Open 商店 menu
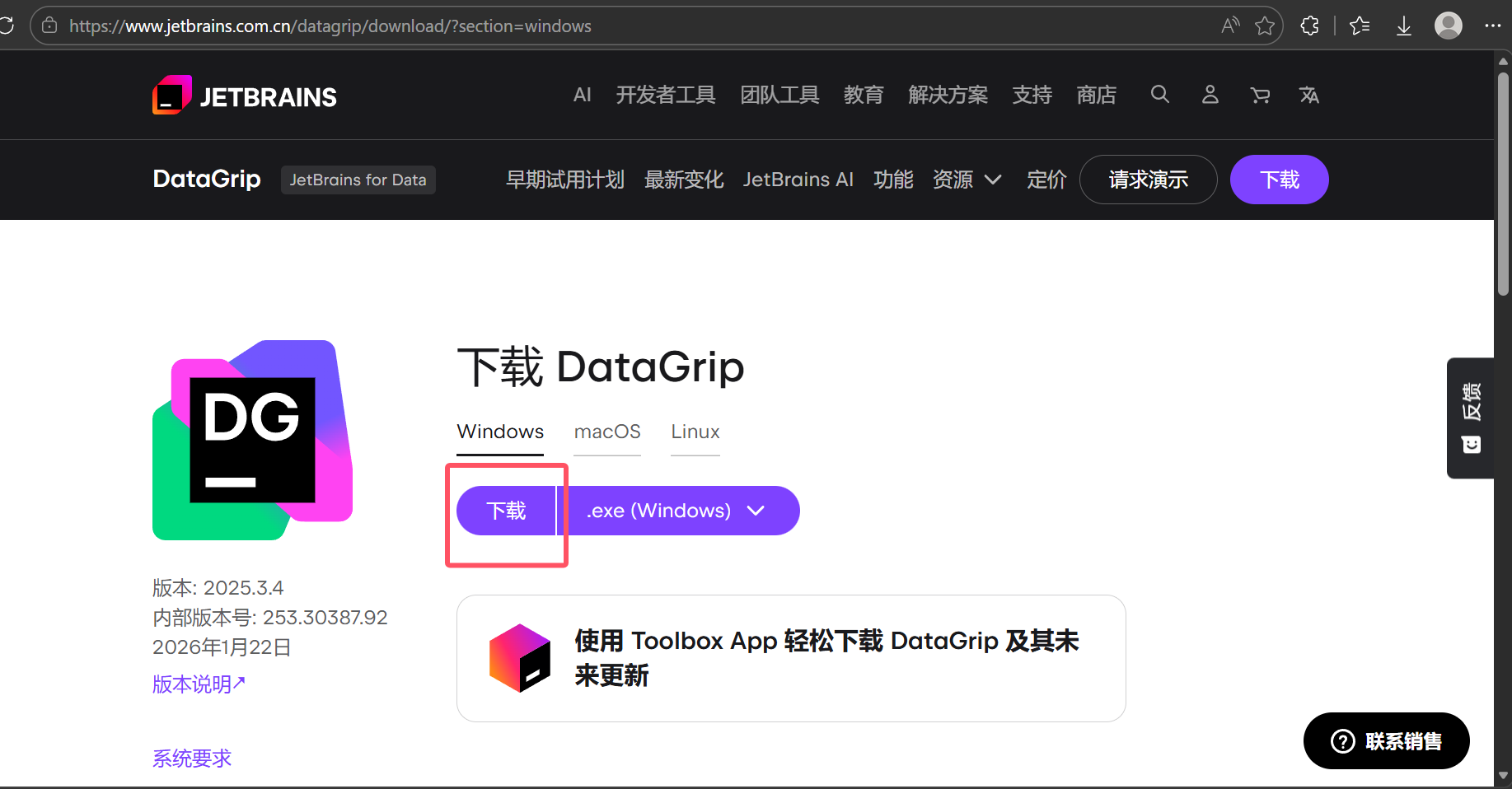The height and width of the screenshot is (789, 1512). tap(1097, 95)
